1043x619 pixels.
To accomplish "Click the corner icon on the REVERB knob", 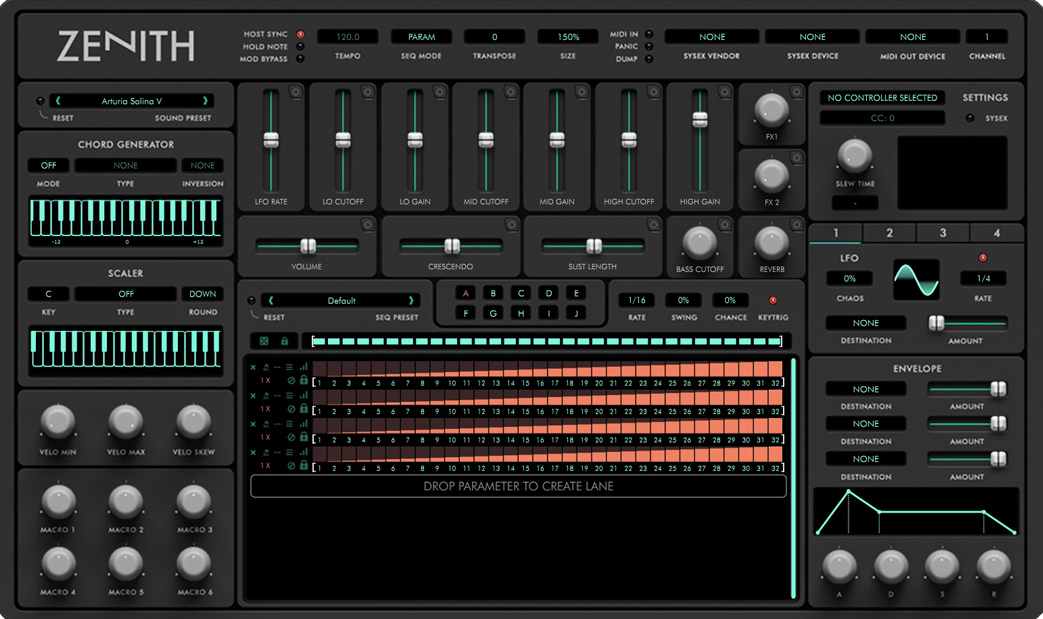I will [796, 225].
